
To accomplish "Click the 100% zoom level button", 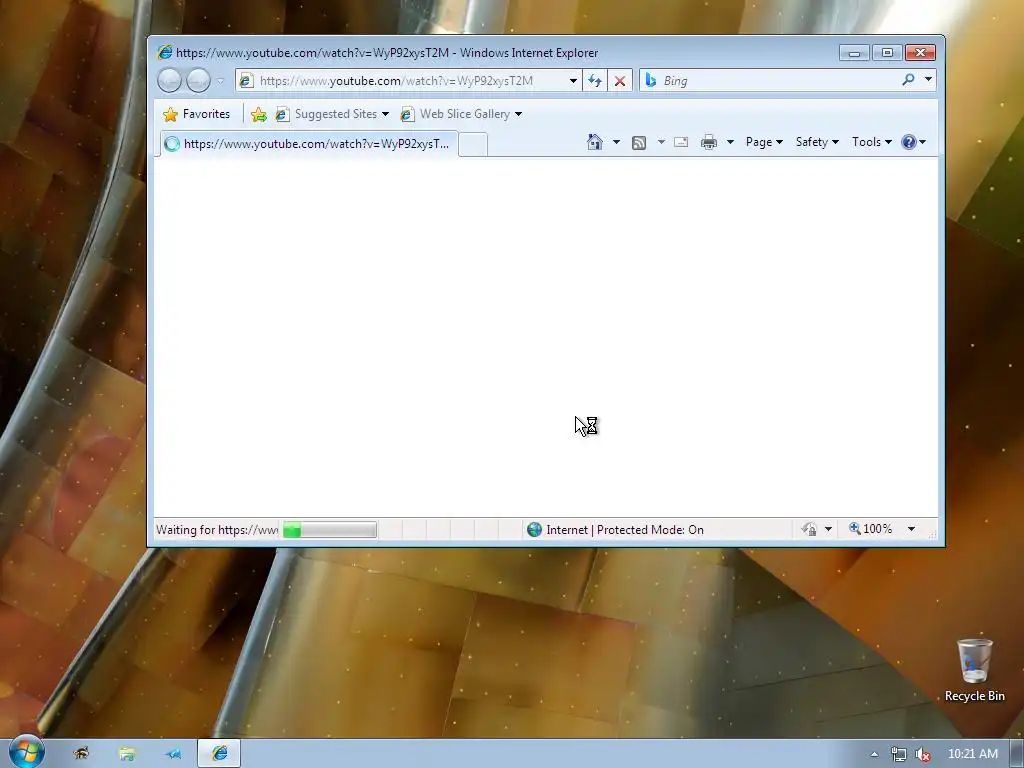I will click(871, 529).
